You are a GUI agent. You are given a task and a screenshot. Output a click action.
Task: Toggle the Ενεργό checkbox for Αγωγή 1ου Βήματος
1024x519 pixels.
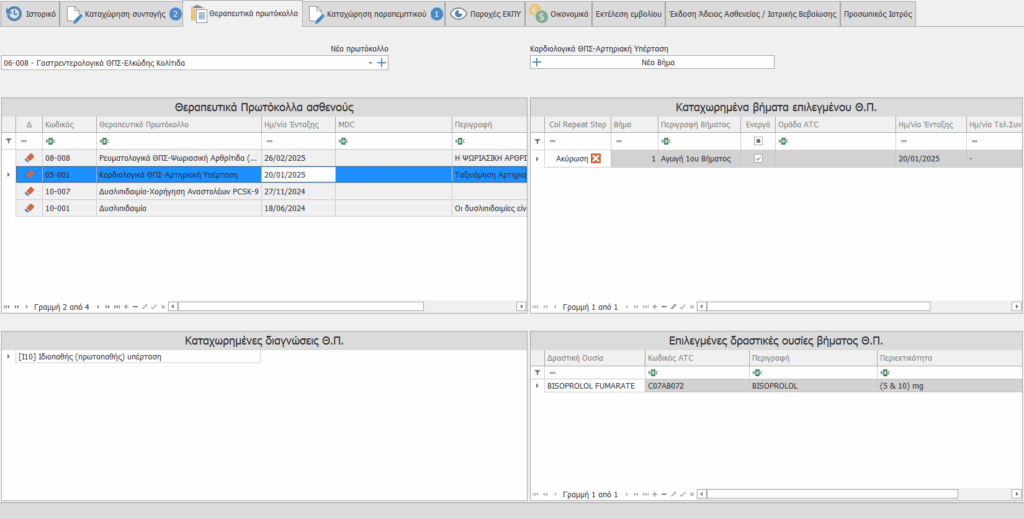[x=757, y=159]
